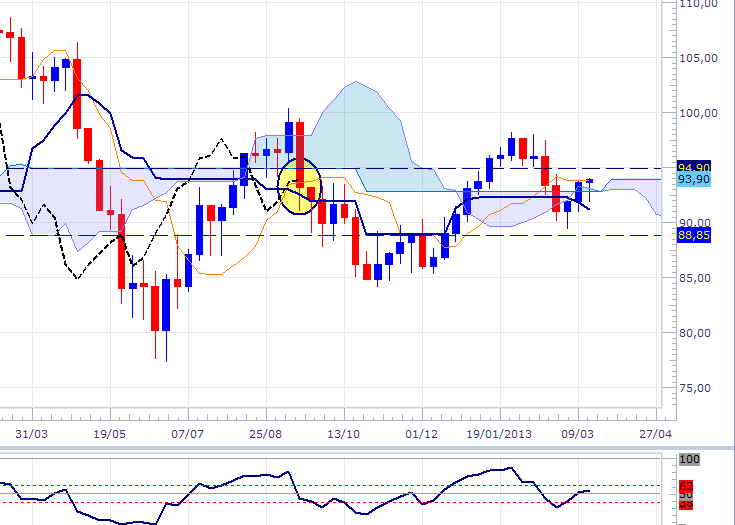735x525 pixels.
Task: Click the grey 100 label on oscillator axis
Action: click(x=688, y=460)
